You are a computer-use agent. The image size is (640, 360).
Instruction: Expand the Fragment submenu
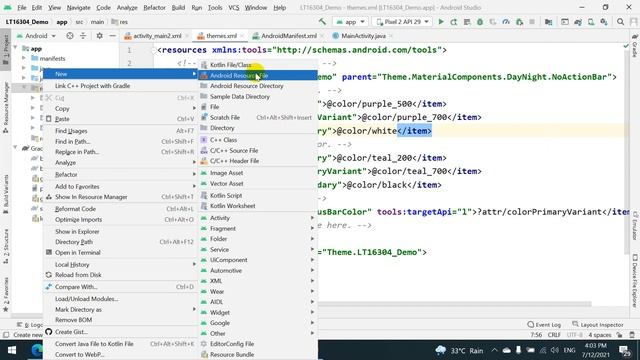click(x=258, y=229)
